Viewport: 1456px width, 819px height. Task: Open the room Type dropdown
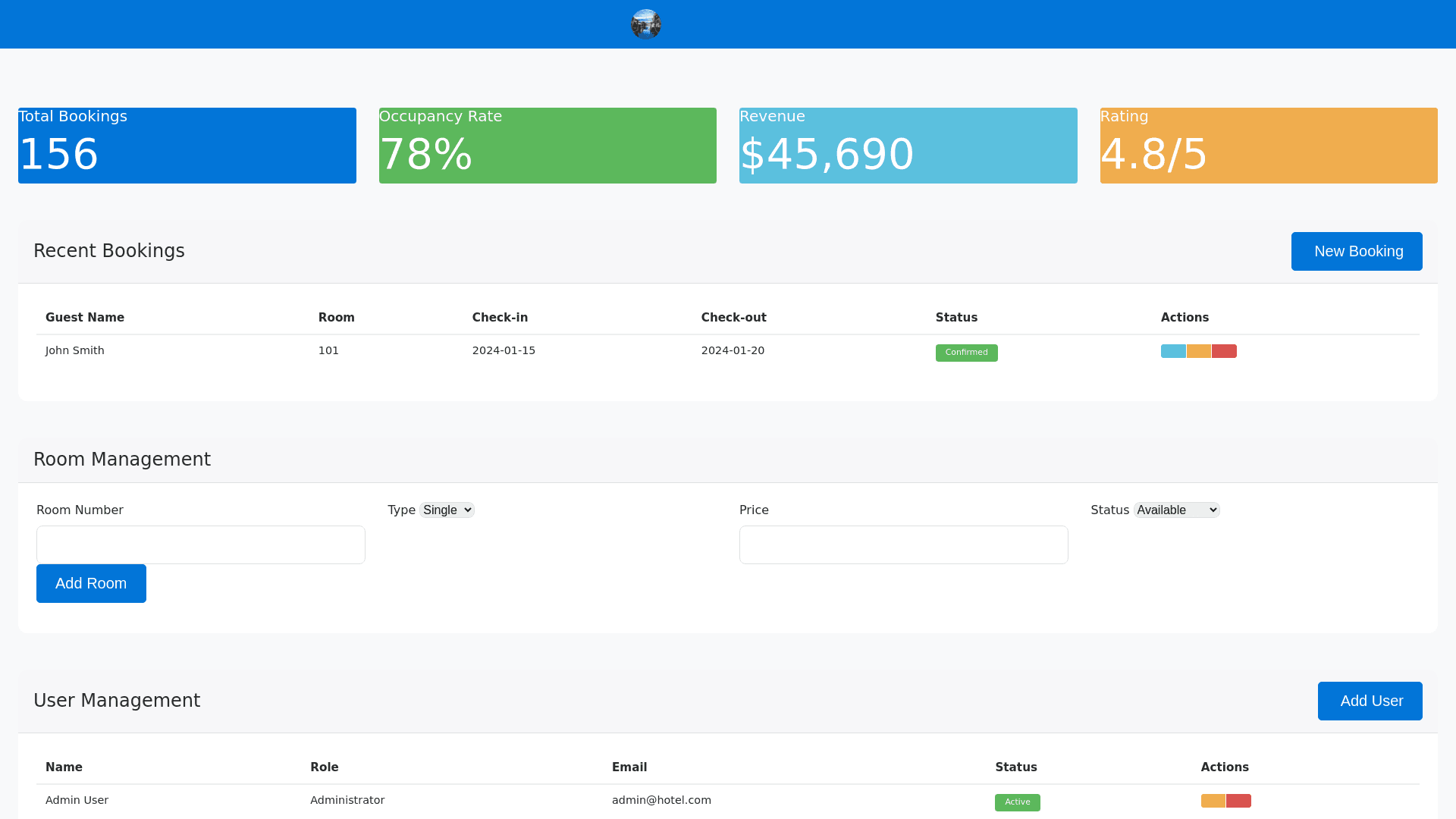pos(447,510)
